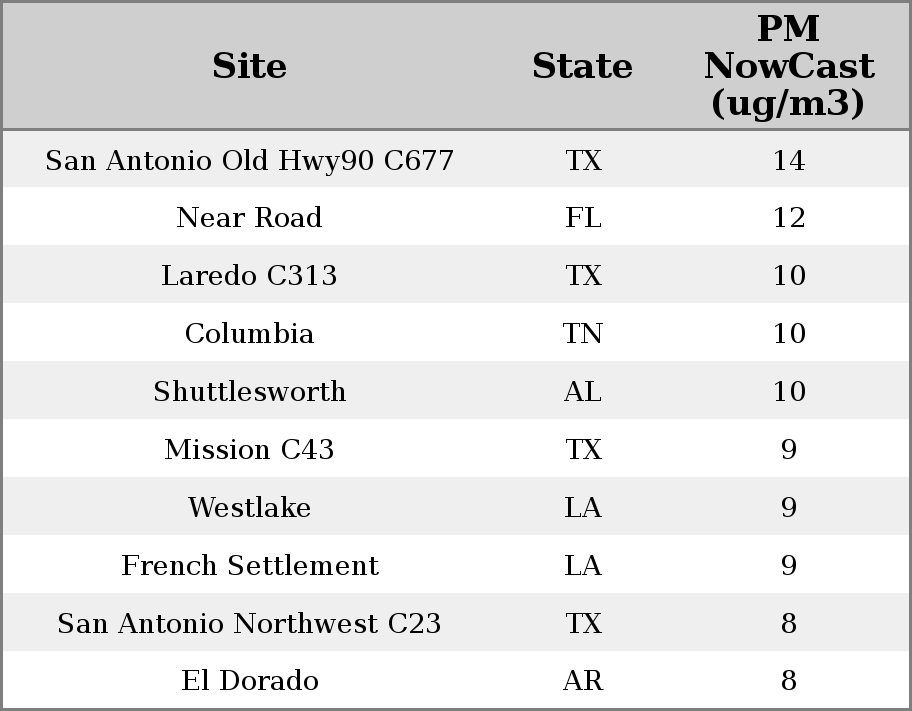
Task: Click the Site column header
Action: pos(250,66)
